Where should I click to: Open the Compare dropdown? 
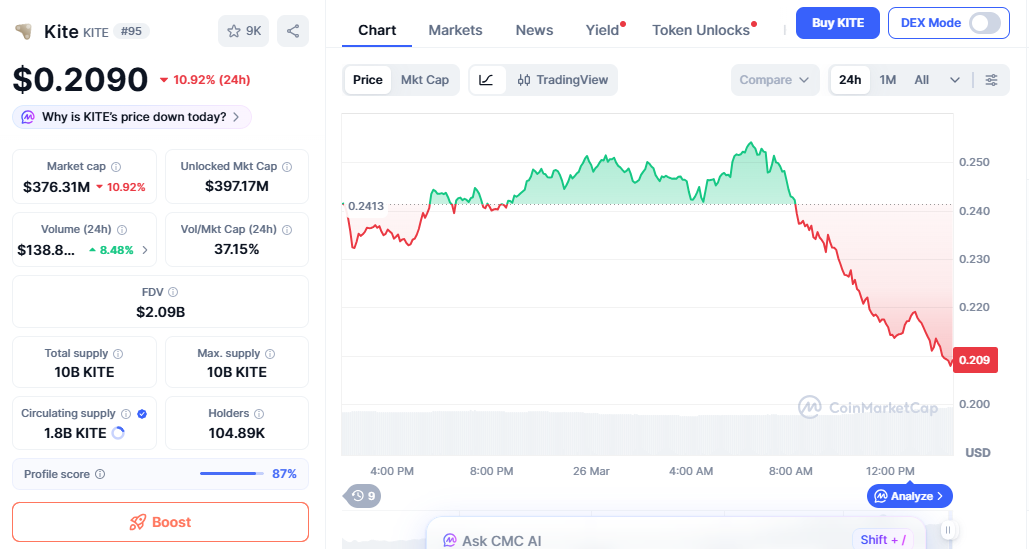pyautogui.click(x=775, y=80)
